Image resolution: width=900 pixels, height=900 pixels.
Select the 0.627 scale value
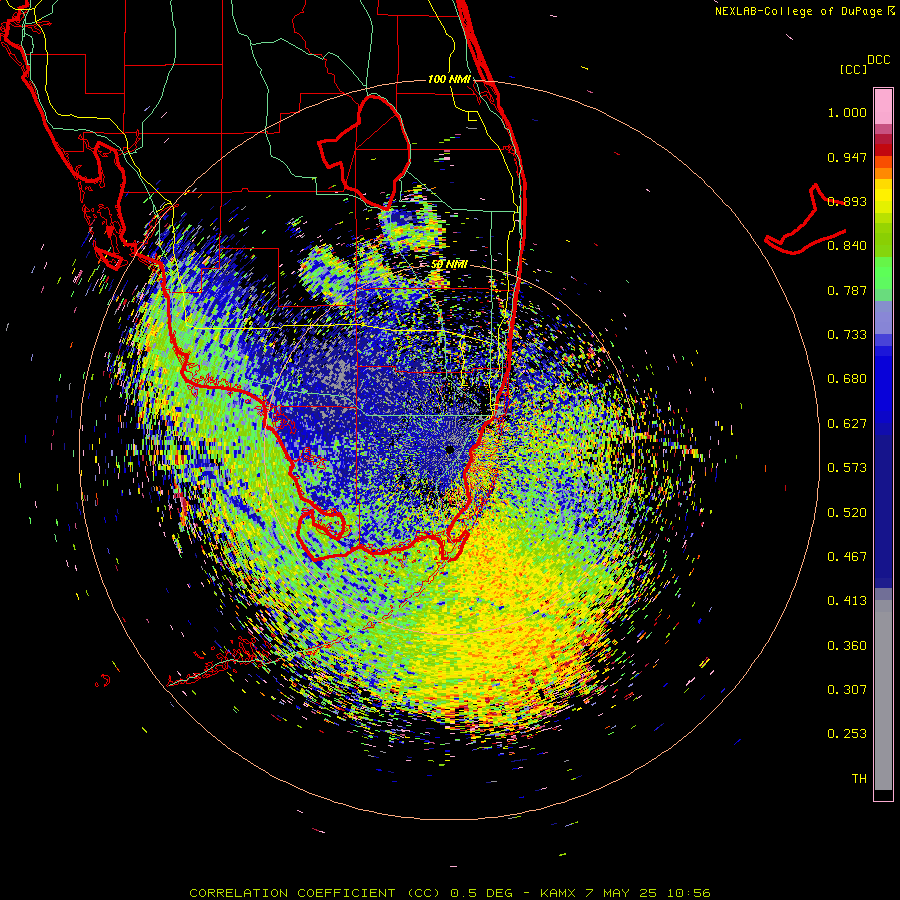pos(847,424)
